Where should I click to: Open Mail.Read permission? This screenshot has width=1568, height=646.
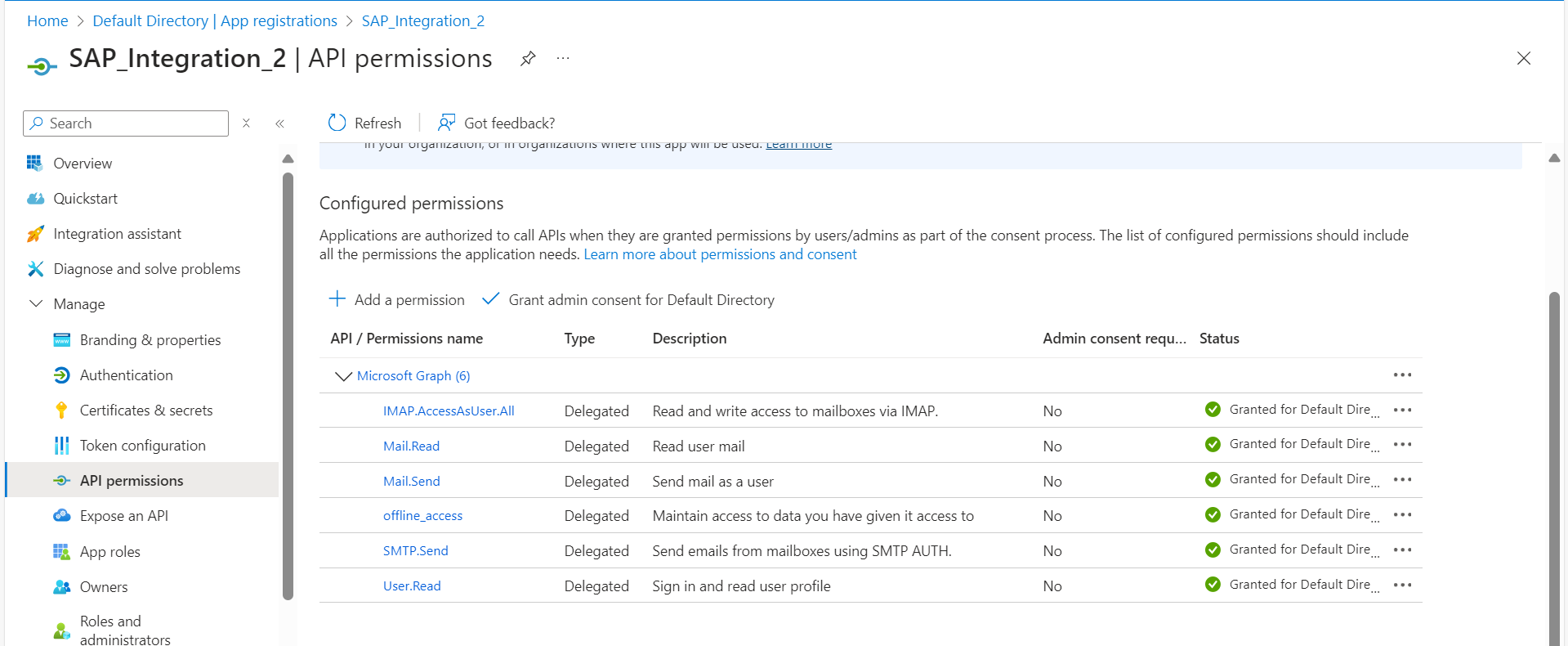click(411, 446)
